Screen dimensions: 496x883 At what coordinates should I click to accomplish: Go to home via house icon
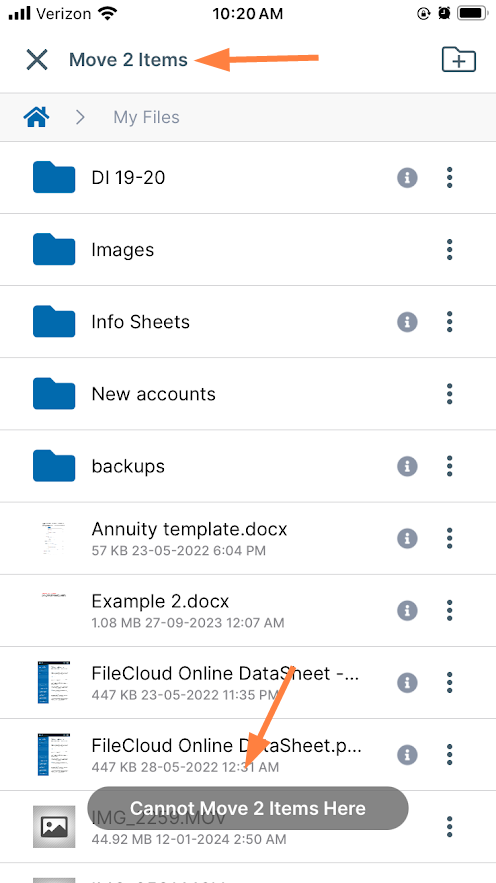coord(37,117)
